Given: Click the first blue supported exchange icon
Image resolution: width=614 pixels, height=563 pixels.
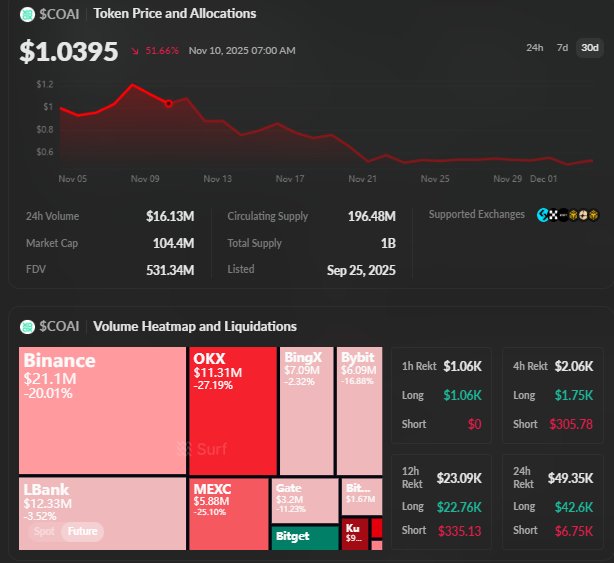Looking at the screenshot, I should [543, 215].
